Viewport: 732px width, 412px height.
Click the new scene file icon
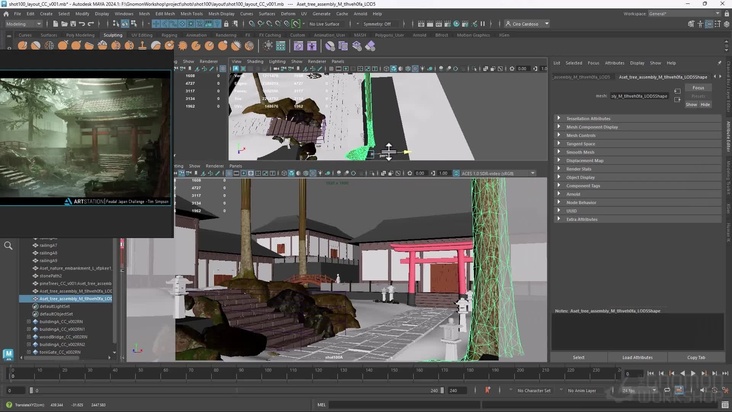[x=55, y=24]
